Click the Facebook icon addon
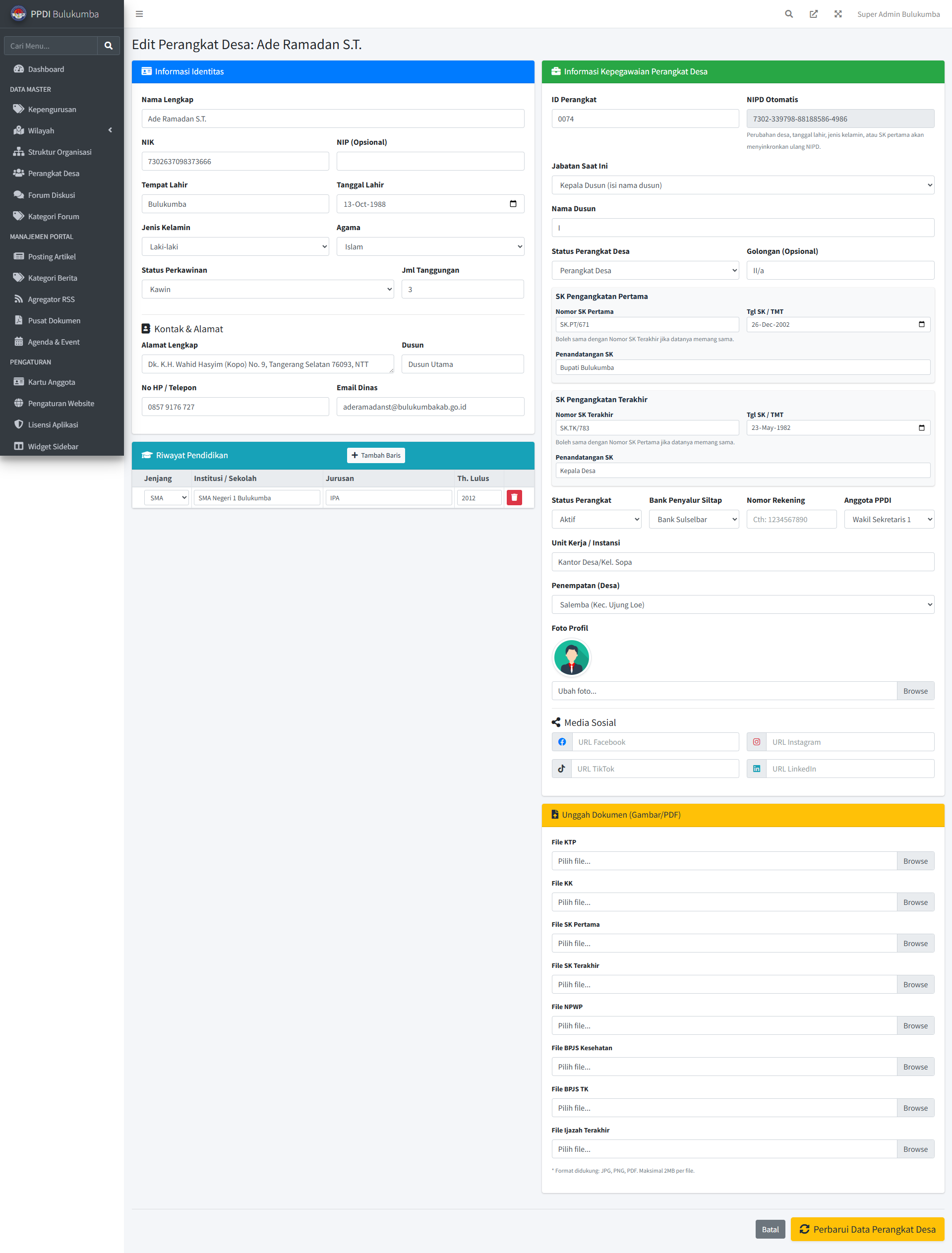The width and height of the screenshot is (952, 1253). pos(562,742)
